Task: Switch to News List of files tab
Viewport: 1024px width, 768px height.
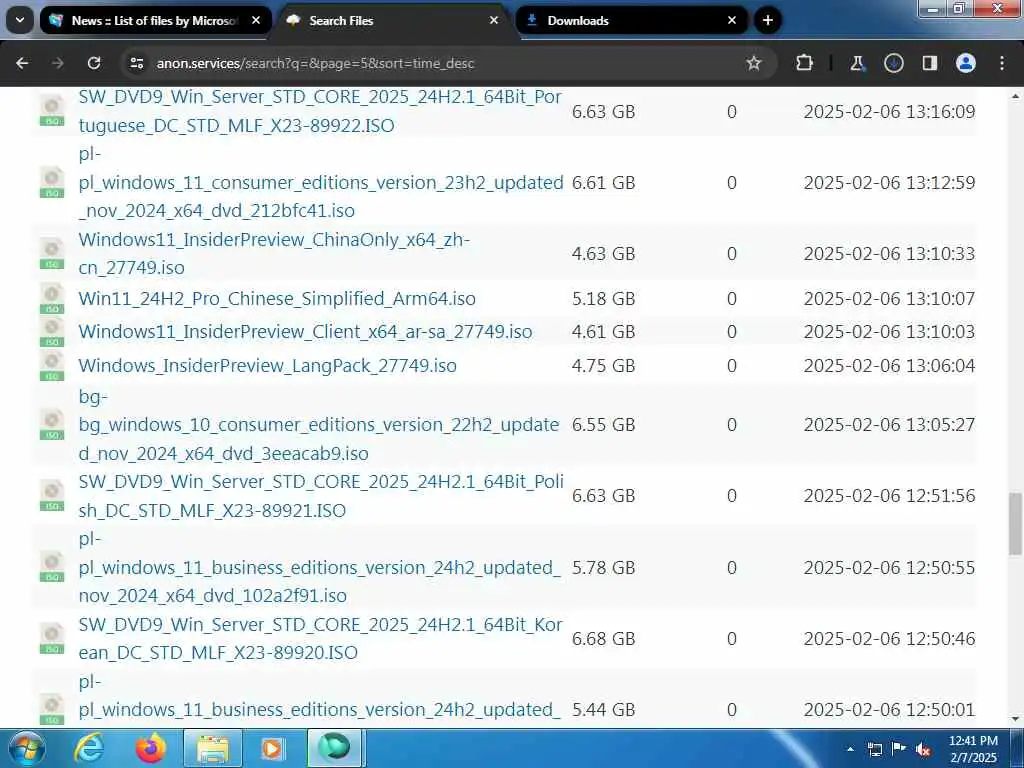Action: pos(155,20)
